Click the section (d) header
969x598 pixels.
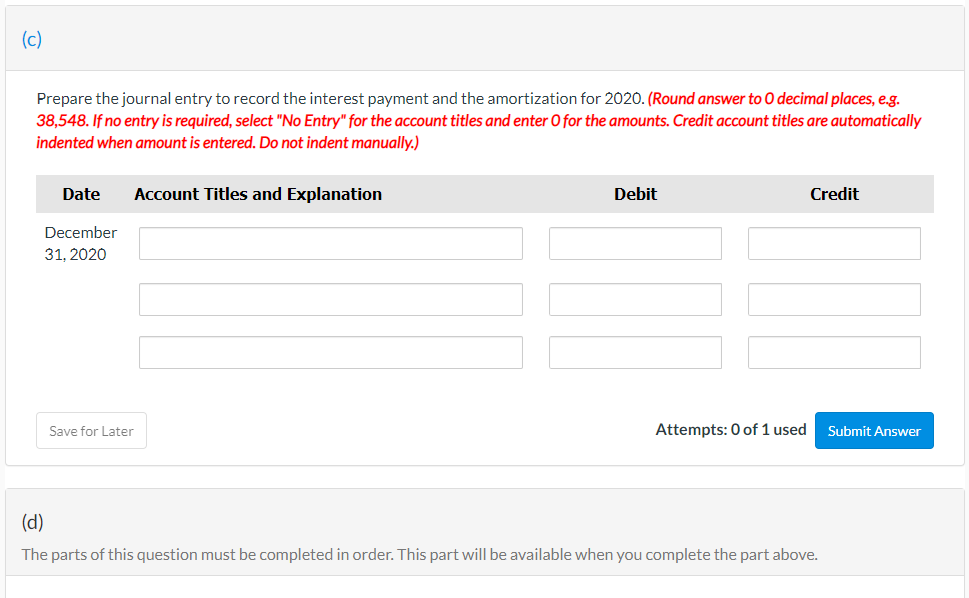(x=32, y=521)
